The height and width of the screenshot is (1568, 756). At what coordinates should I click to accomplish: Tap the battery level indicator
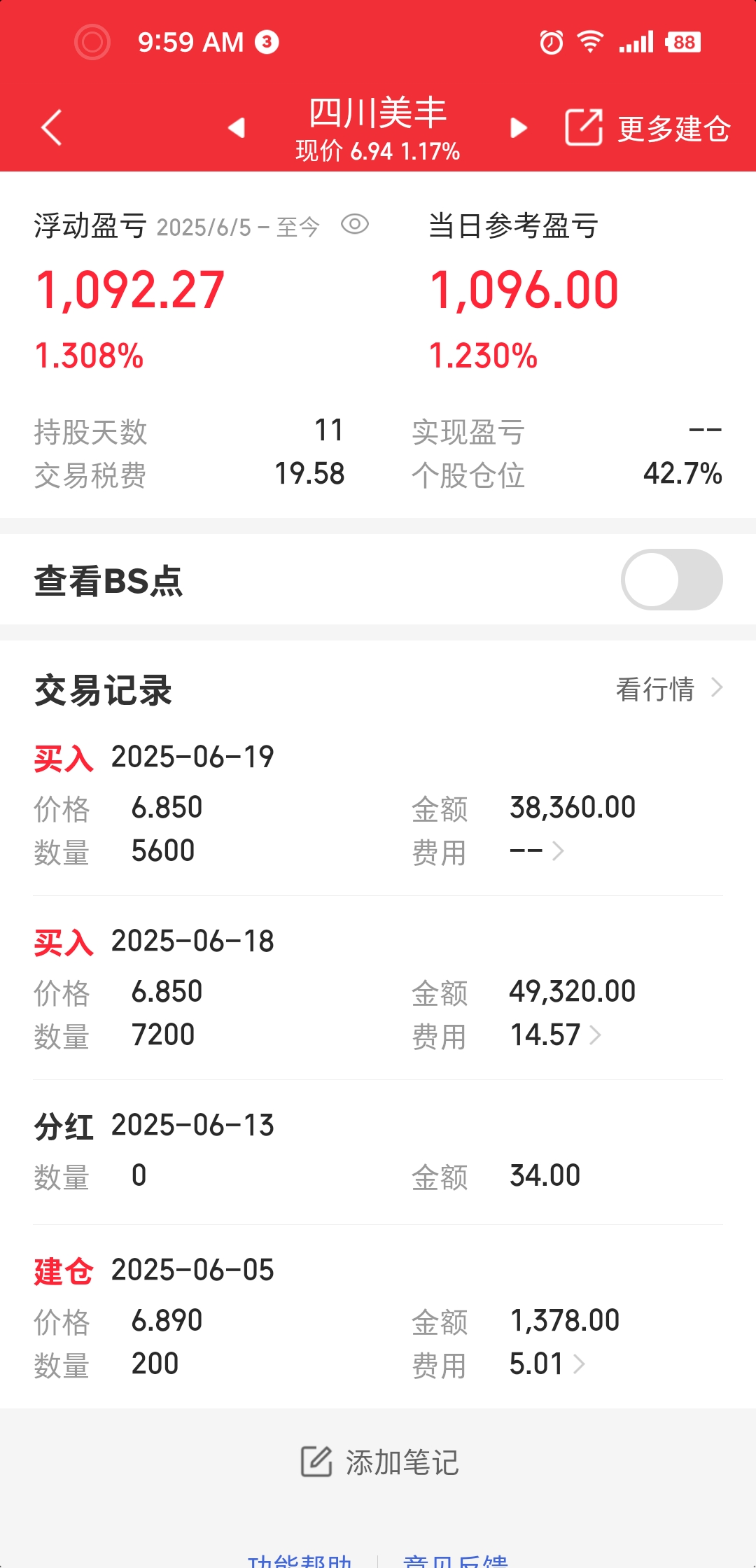pos(683,42)
